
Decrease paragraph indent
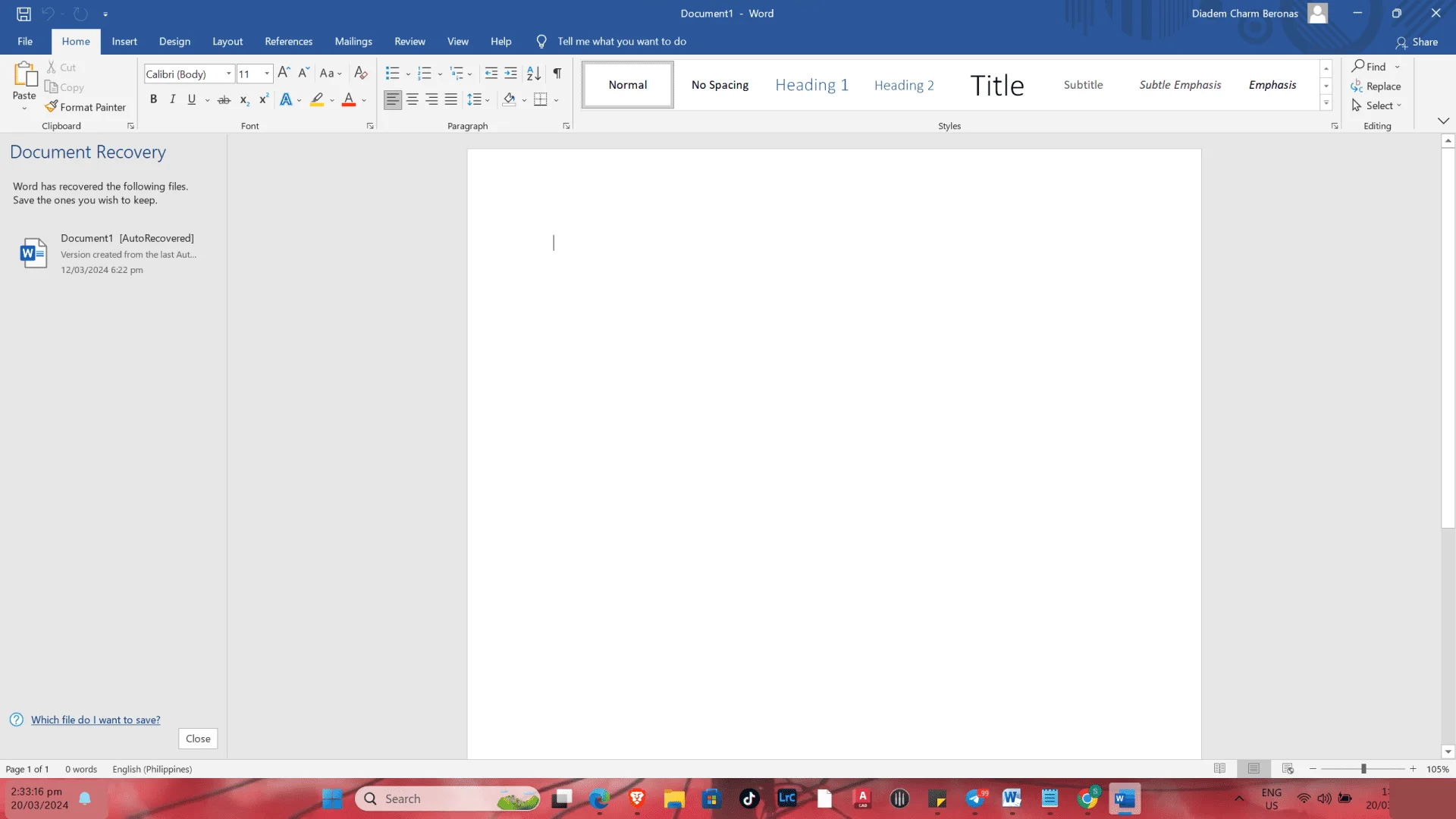491,74
